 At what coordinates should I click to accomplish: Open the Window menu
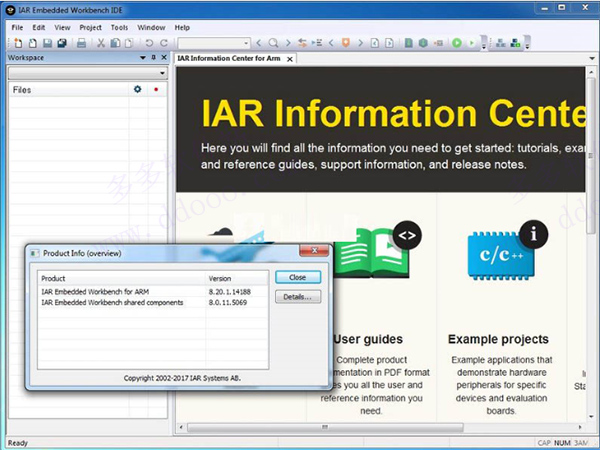point(151,28)
